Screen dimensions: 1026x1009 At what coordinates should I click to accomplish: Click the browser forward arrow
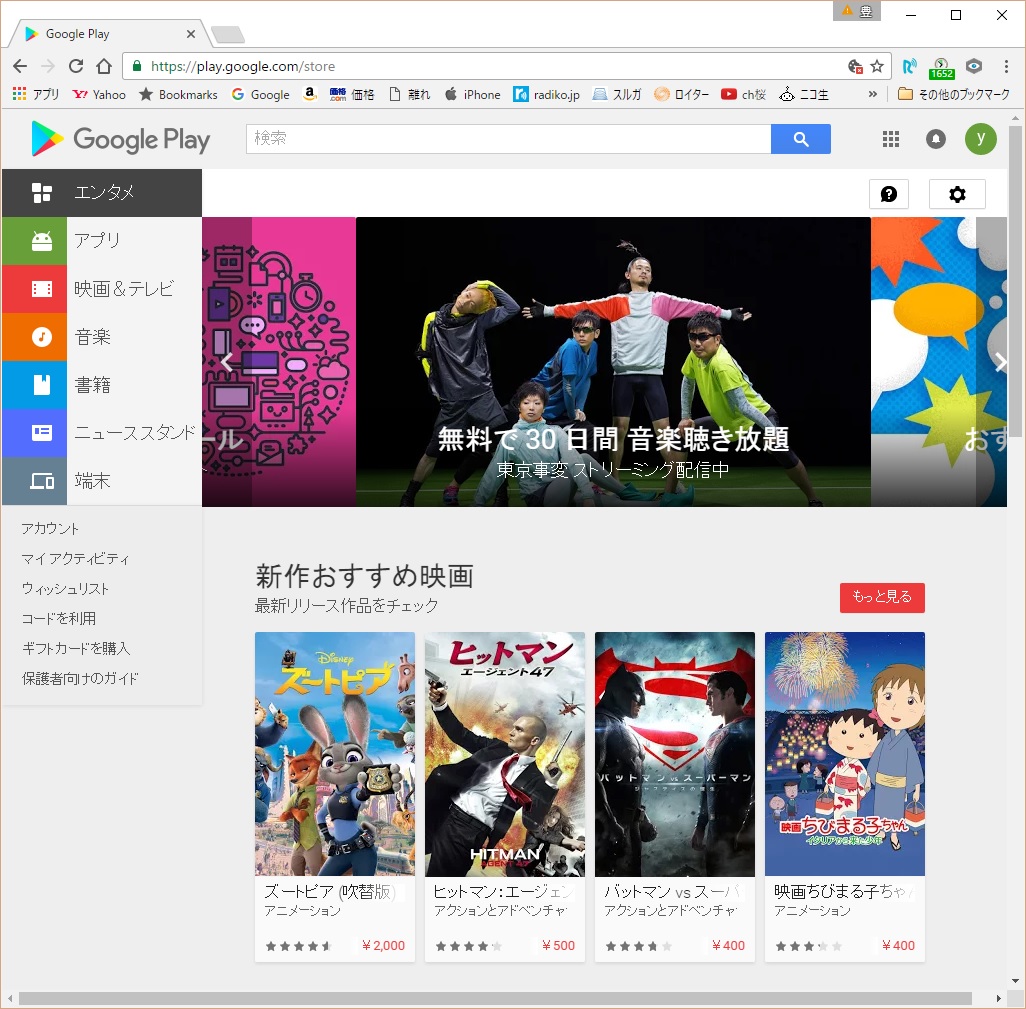click(48, 66)
